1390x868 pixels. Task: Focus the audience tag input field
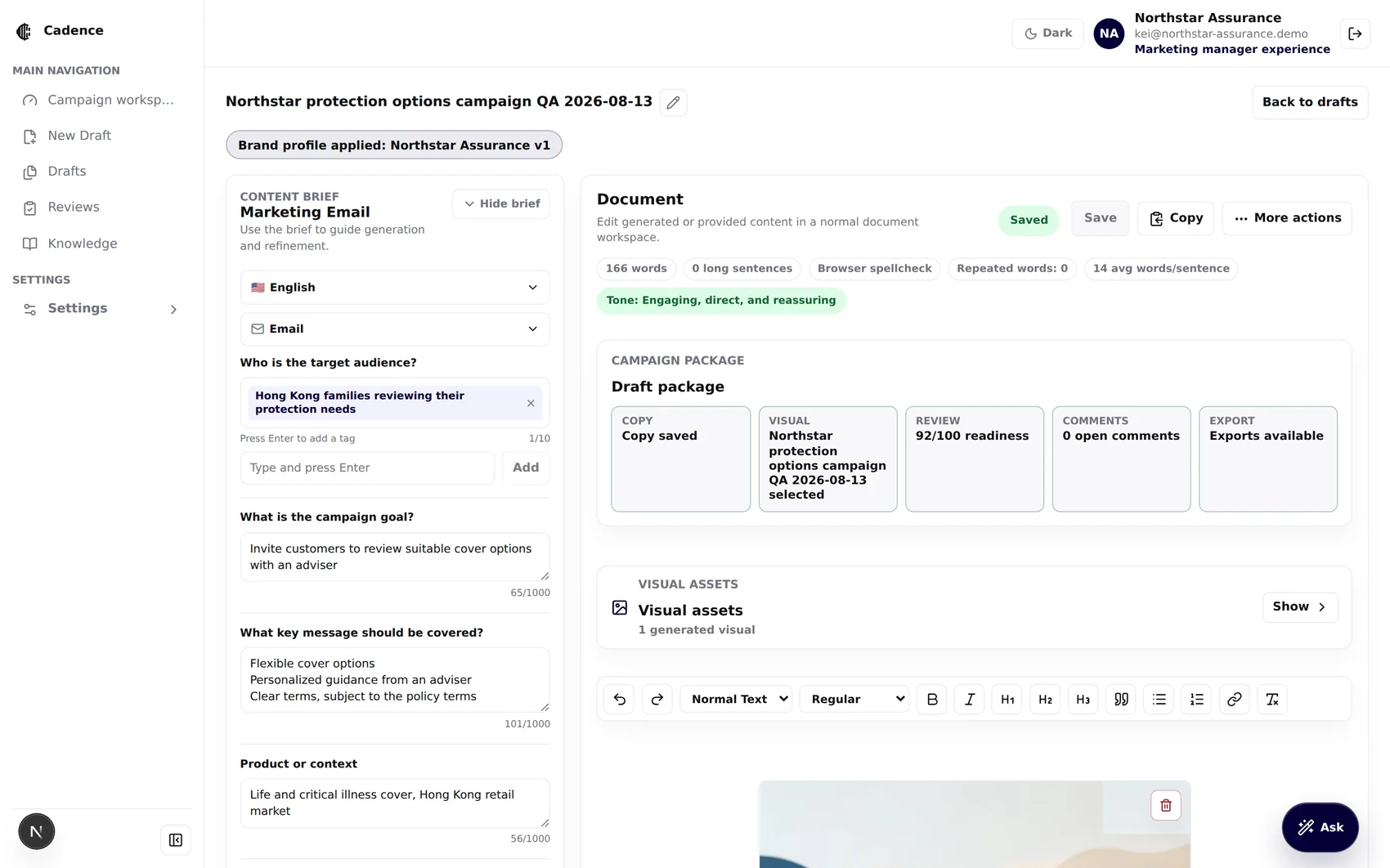click(x=368, y=468)
